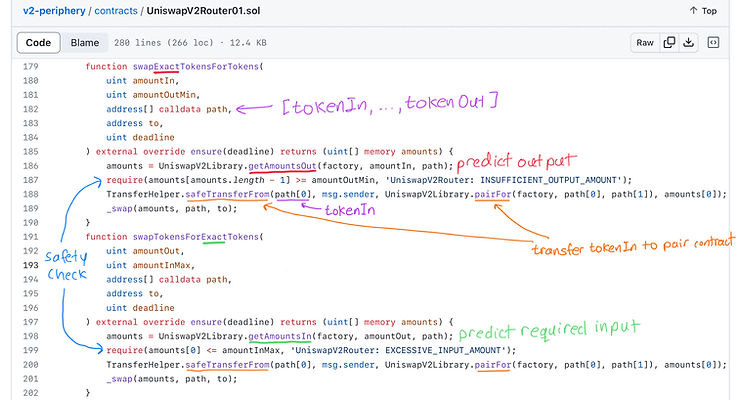
Task: Open the Raw file view
Action: click(x=645, y=43)
